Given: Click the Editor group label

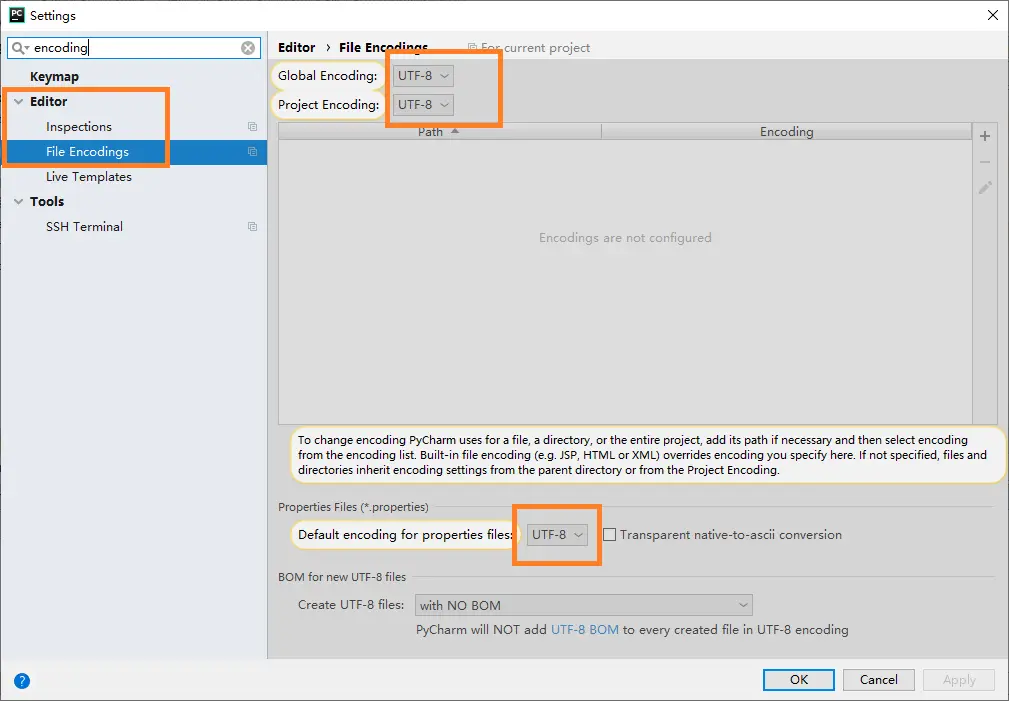Looking at the screenshot, I should click(48, 102).
